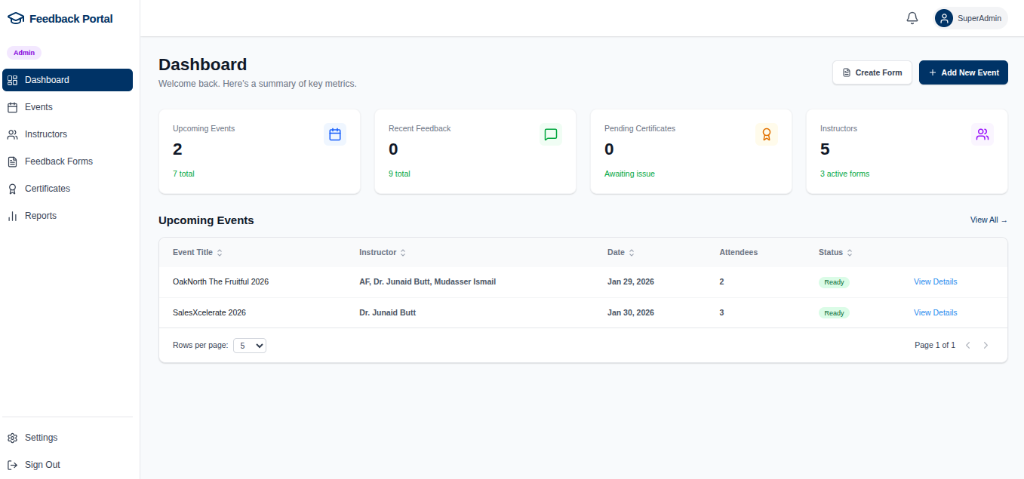Open the Settings page
Image resolution: width=1024 pixels, height=479 pixels.
tap(67, 438)
